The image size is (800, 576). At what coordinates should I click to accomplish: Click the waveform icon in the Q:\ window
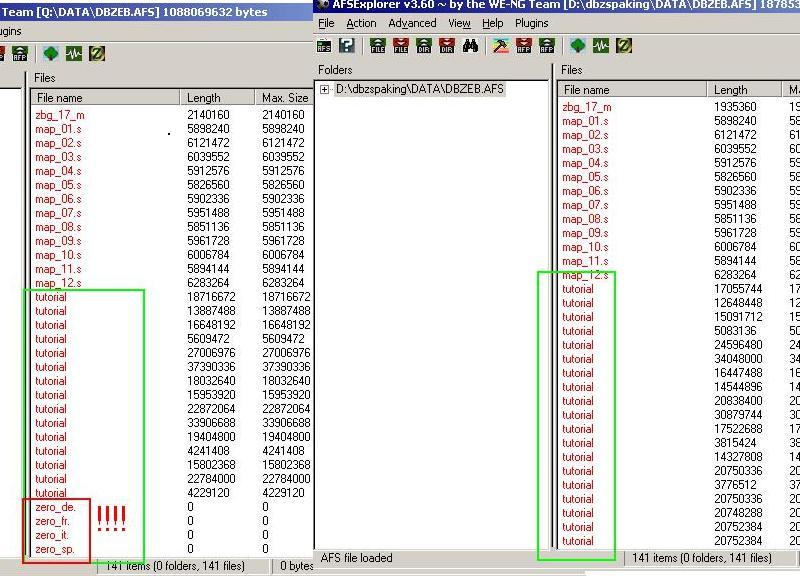click(x=73, y=54)
